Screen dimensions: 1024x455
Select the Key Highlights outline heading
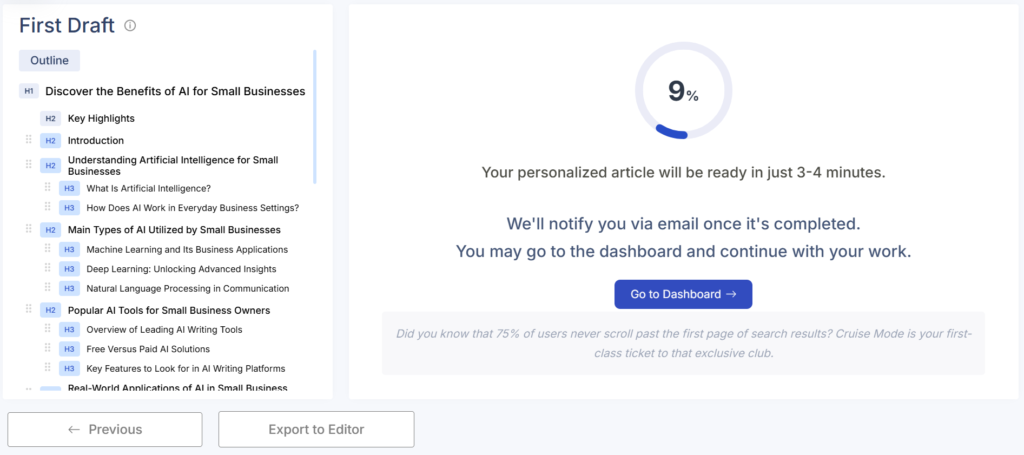click(x=101, y=118)
